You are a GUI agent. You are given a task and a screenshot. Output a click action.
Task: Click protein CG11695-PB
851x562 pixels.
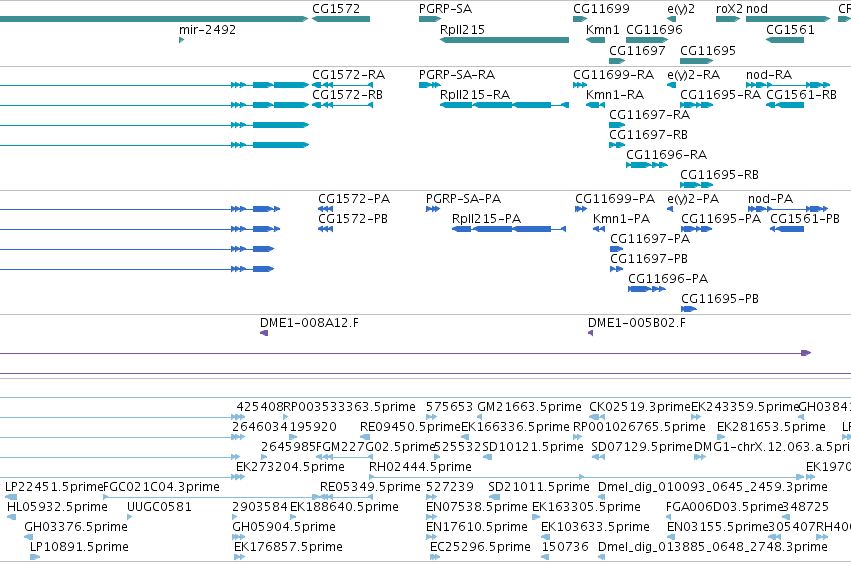[x=720, y=299]
